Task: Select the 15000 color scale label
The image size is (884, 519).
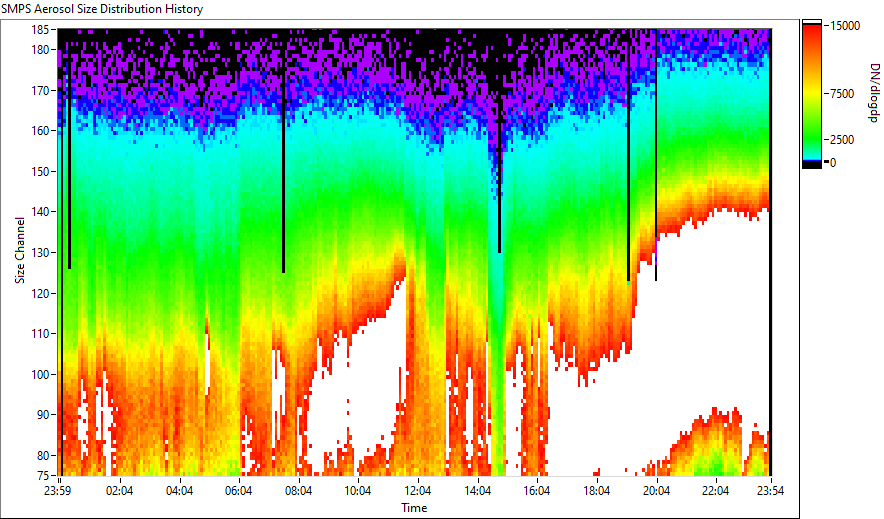Action: click(845, 25)
